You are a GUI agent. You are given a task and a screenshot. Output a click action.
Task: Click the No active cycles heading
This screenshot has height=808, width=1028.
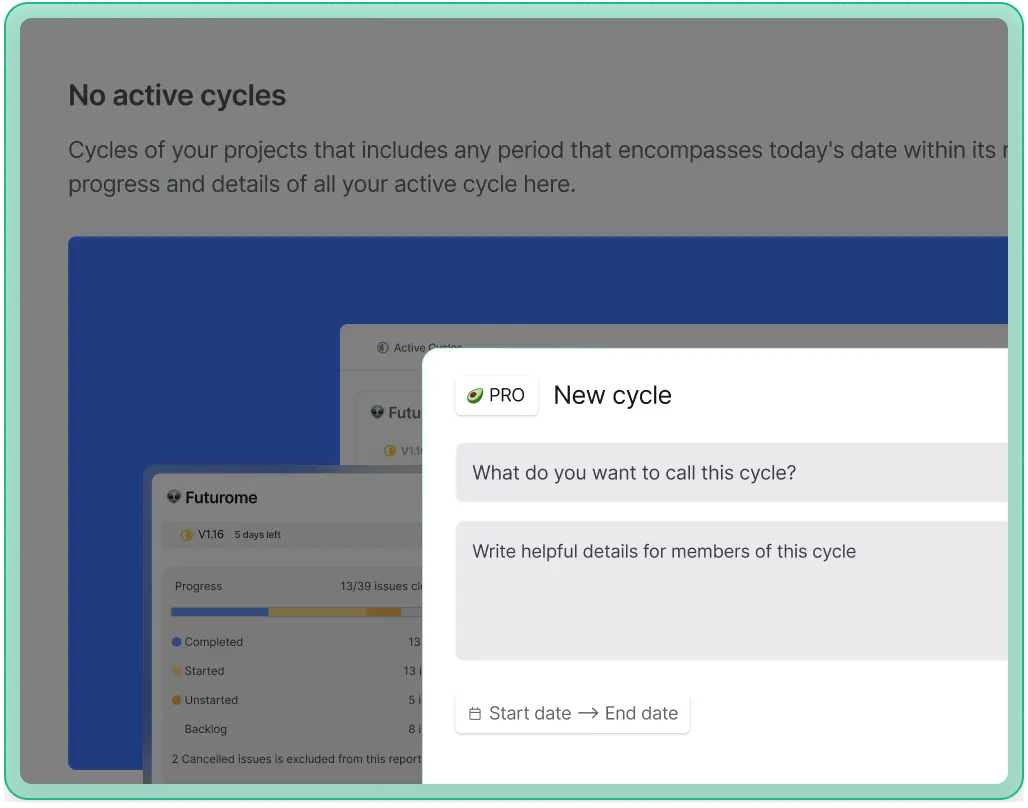[177, 96]
